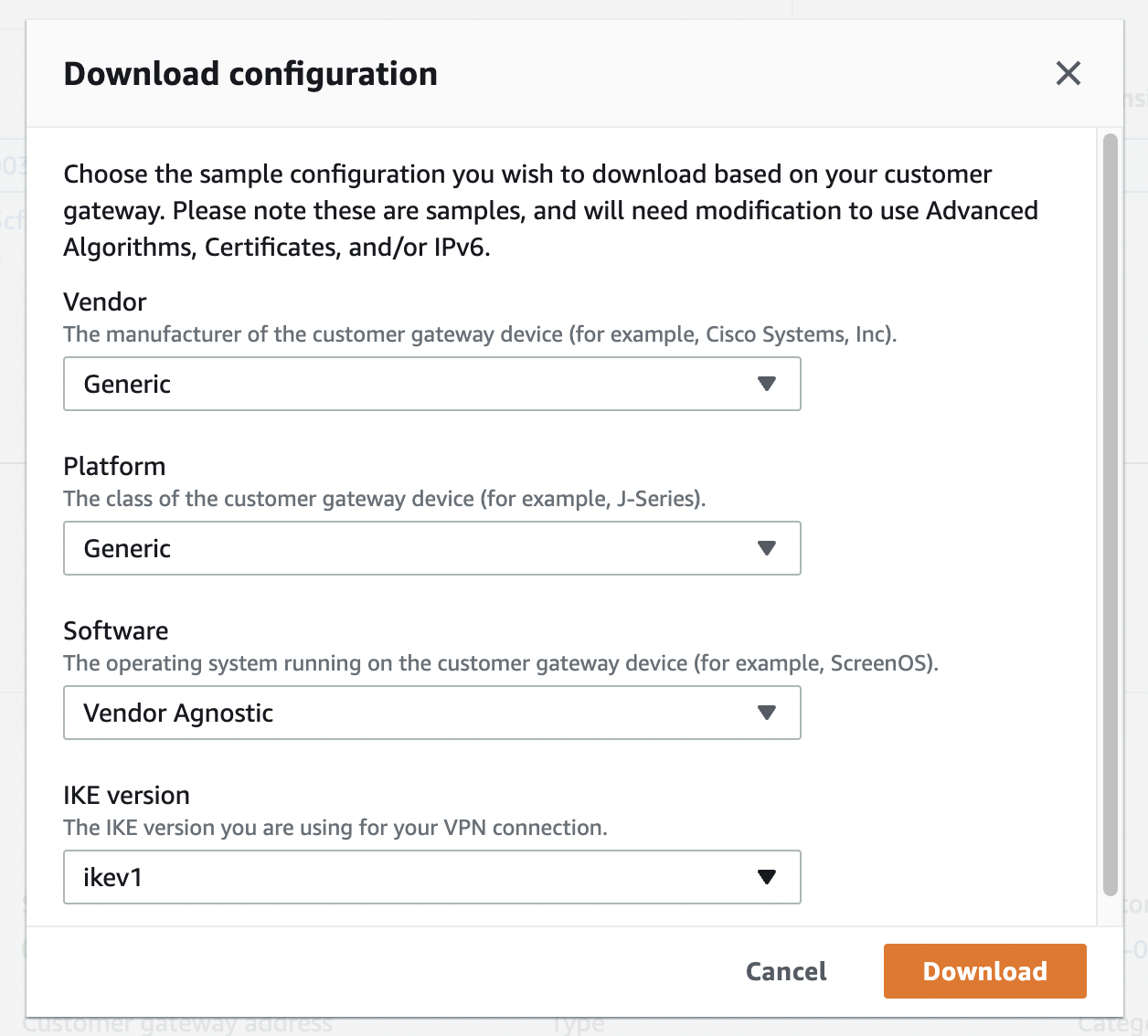Close the Download configuration dialog with X
This screenshot has height=1036, width=1148.
coord(1068,73)
